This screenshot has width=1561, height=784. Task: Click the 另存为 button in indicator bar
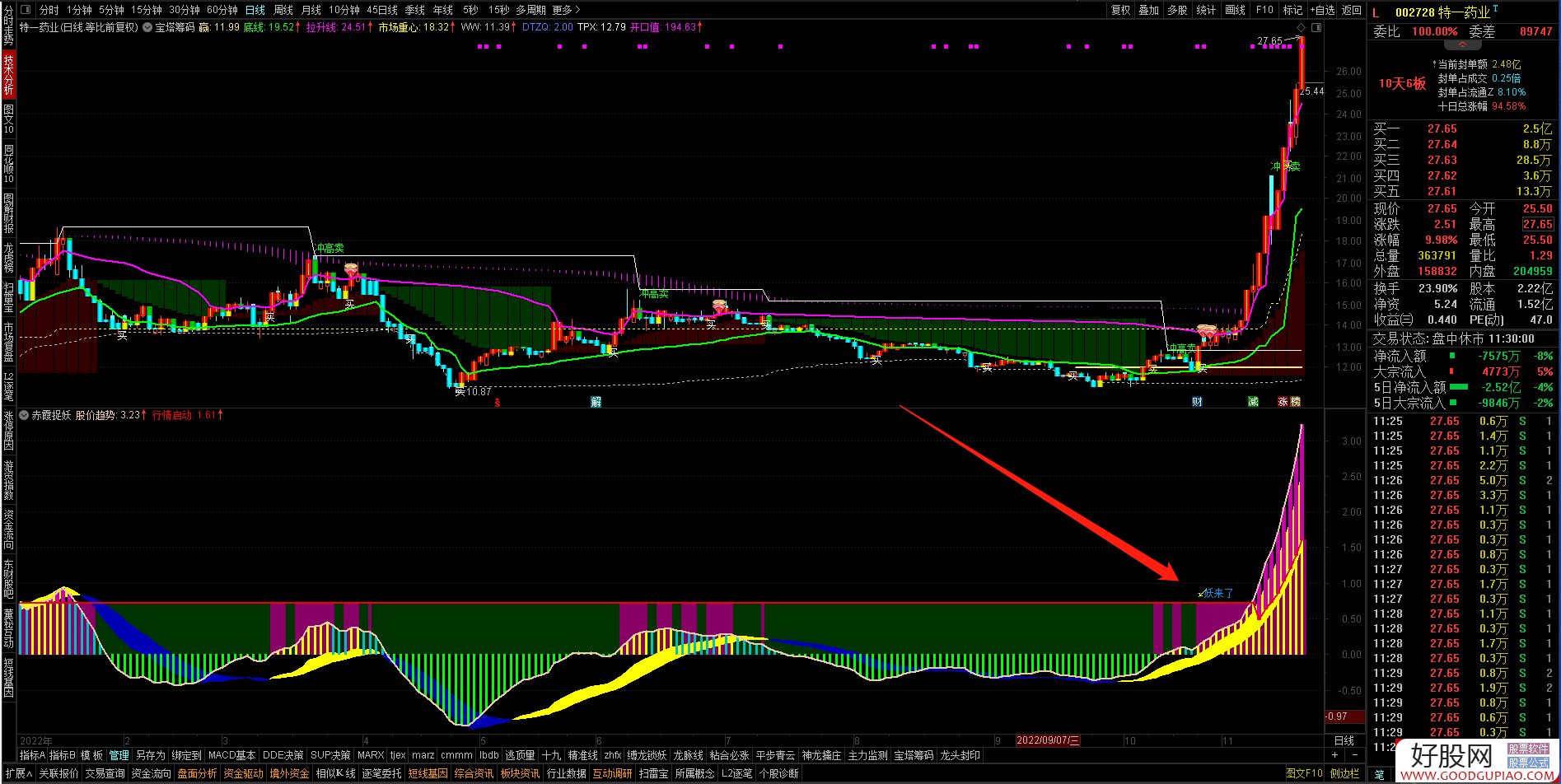coord(151,755)
